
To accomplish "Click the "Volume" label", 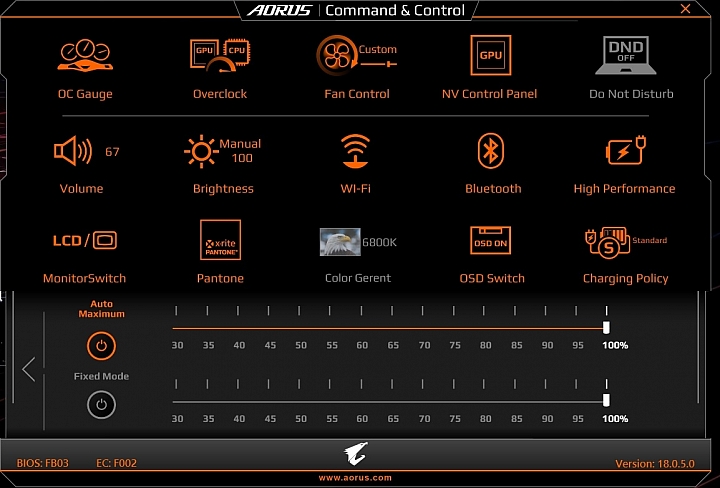I will pyautogui.click(x=81, y=189).
